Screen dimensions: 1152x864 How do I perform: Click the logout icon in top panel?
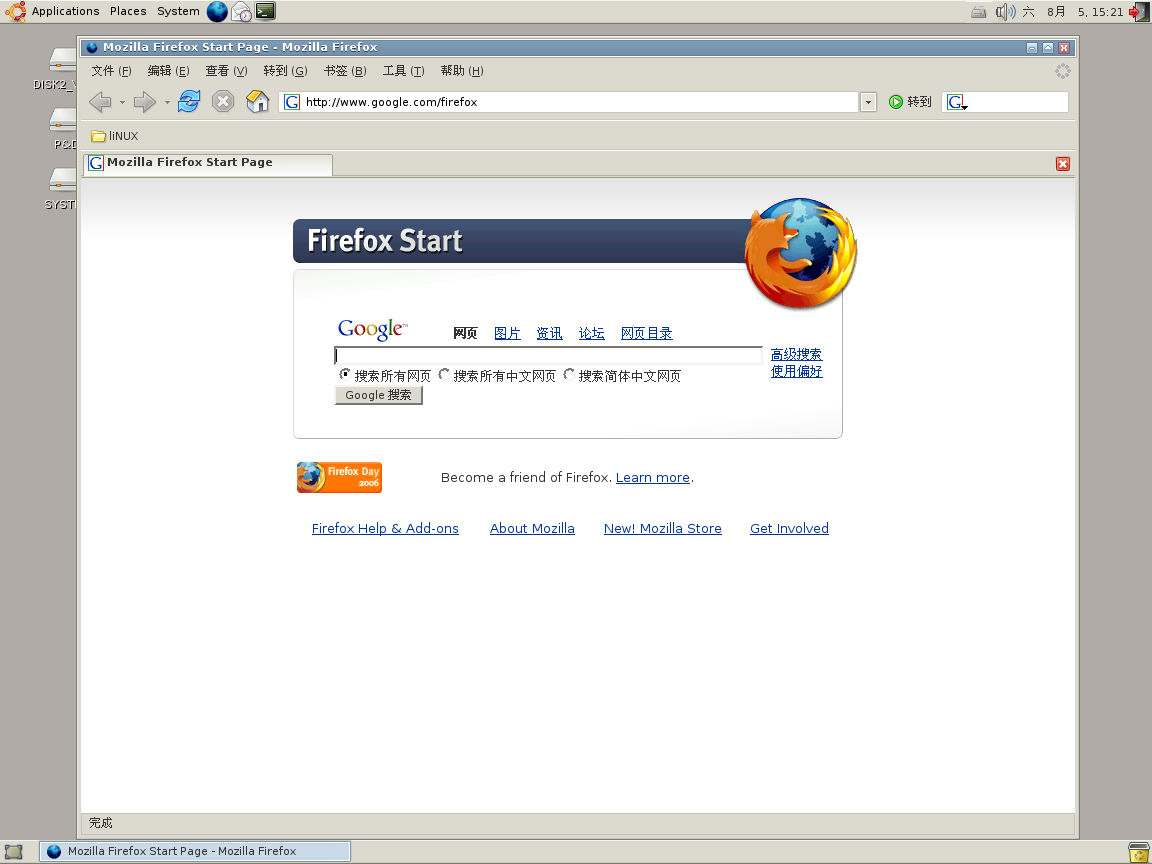(x=1139, y=12)
